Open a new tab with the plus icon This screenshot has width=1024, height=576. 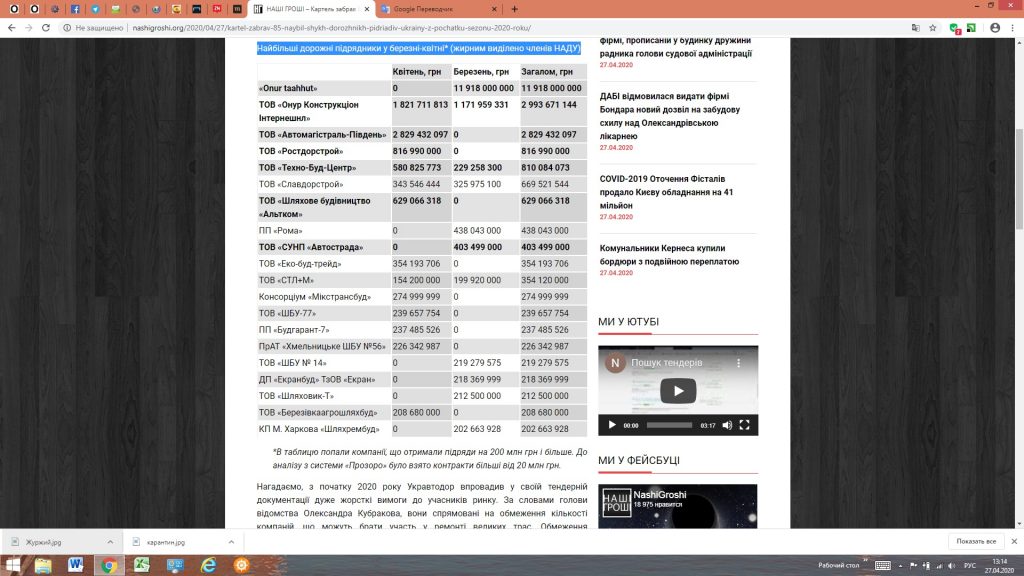pos(515,9)
